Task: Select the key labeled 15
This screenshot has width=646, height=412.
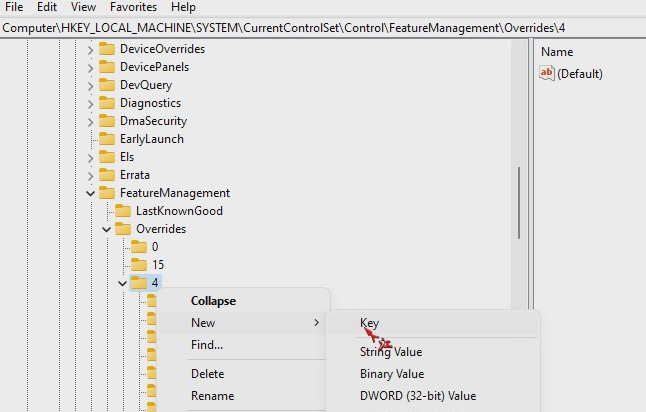Action: point(158,265)
